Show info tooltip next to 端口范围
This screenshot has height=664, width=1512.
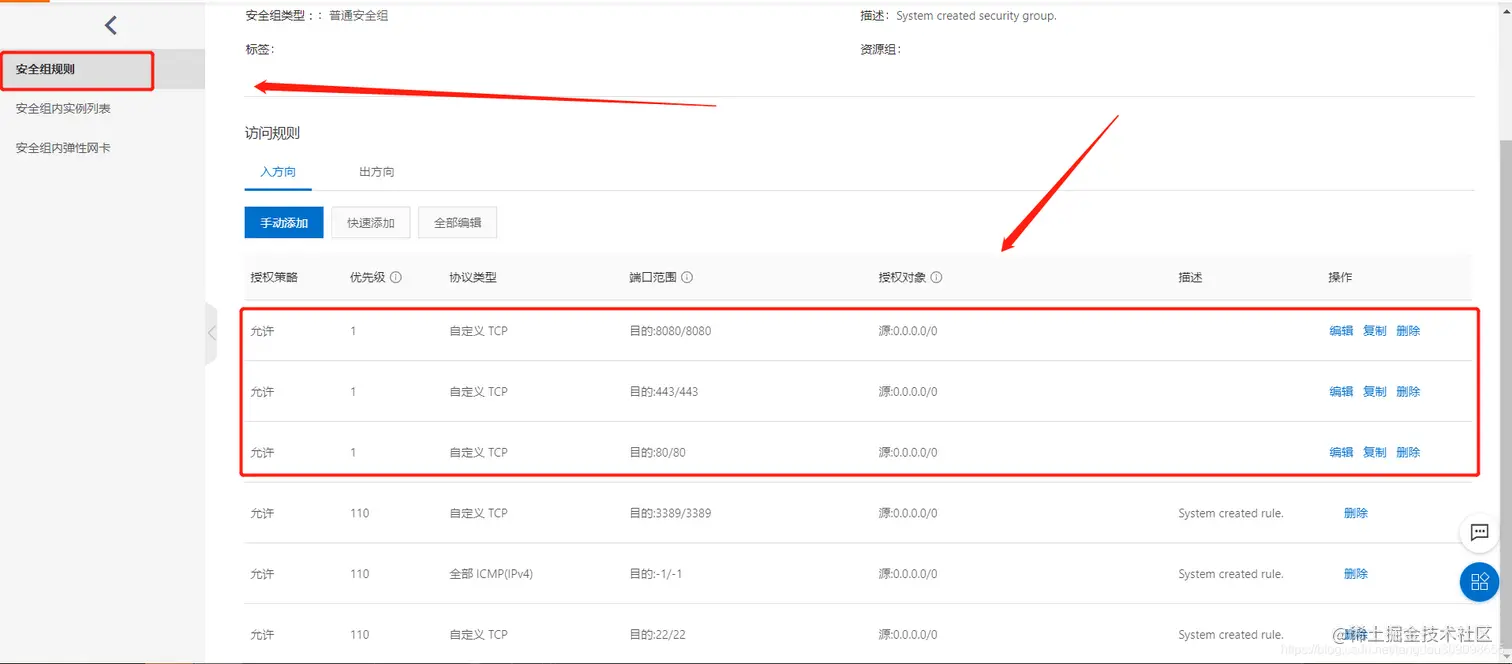coord(687,277)
